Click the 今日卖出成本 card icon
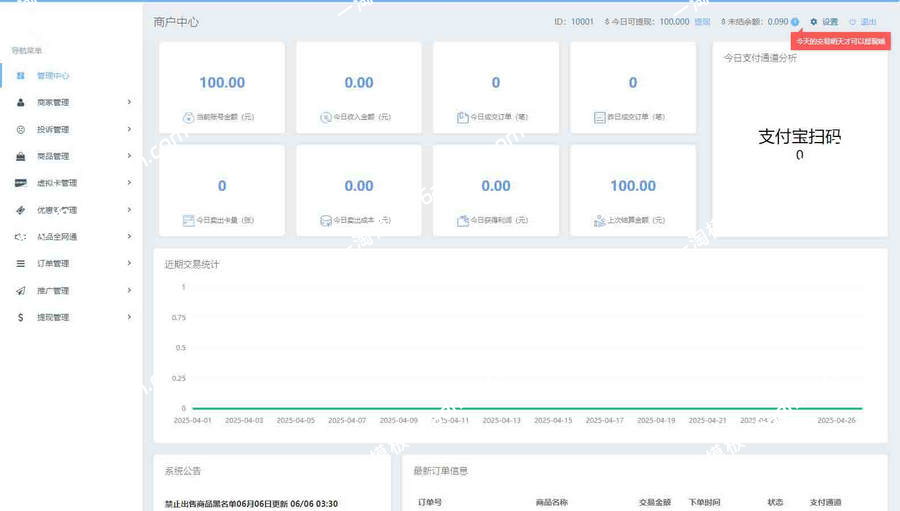This screenshot has width=900, height=511. tap(325, 220)
